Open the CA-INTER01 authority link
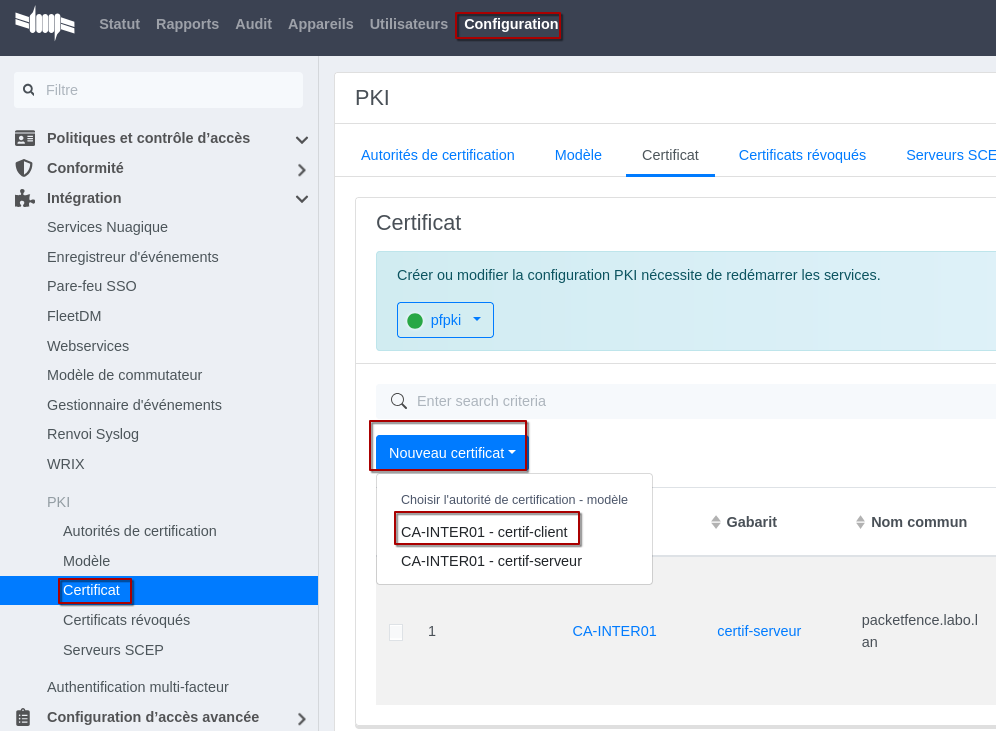996x731 pixels. pyautogui.click(x=614, y=631)
